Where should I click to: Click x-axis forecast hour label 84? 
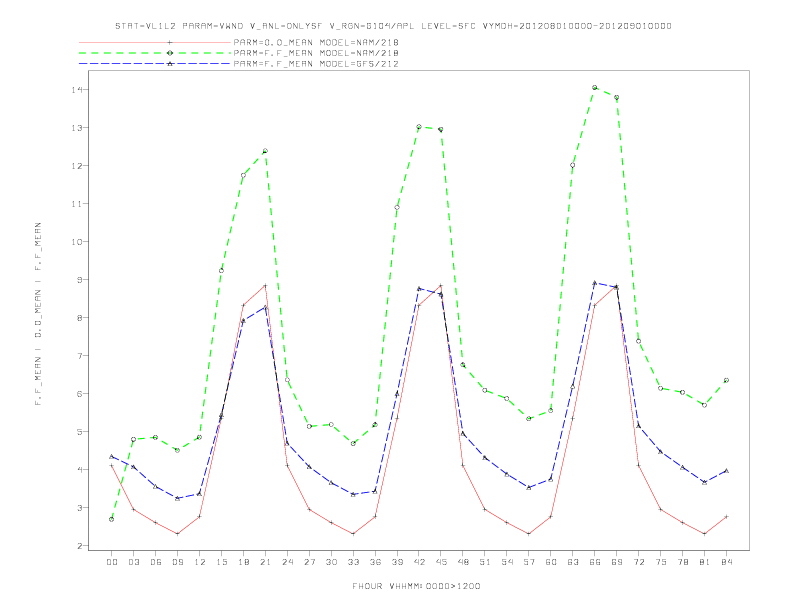click(727, 562)
